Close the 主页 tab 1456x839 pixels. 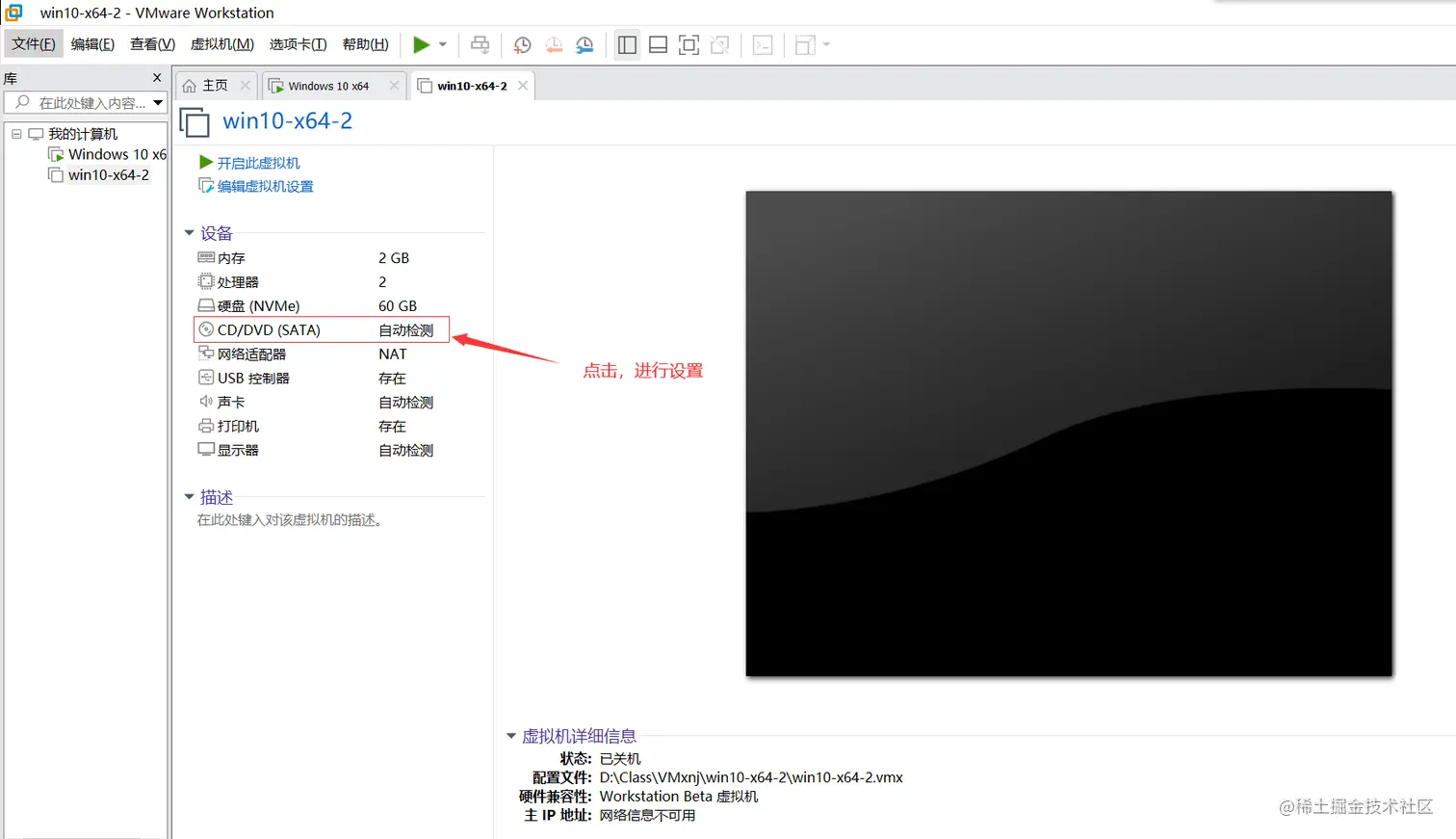pos(246,86)
